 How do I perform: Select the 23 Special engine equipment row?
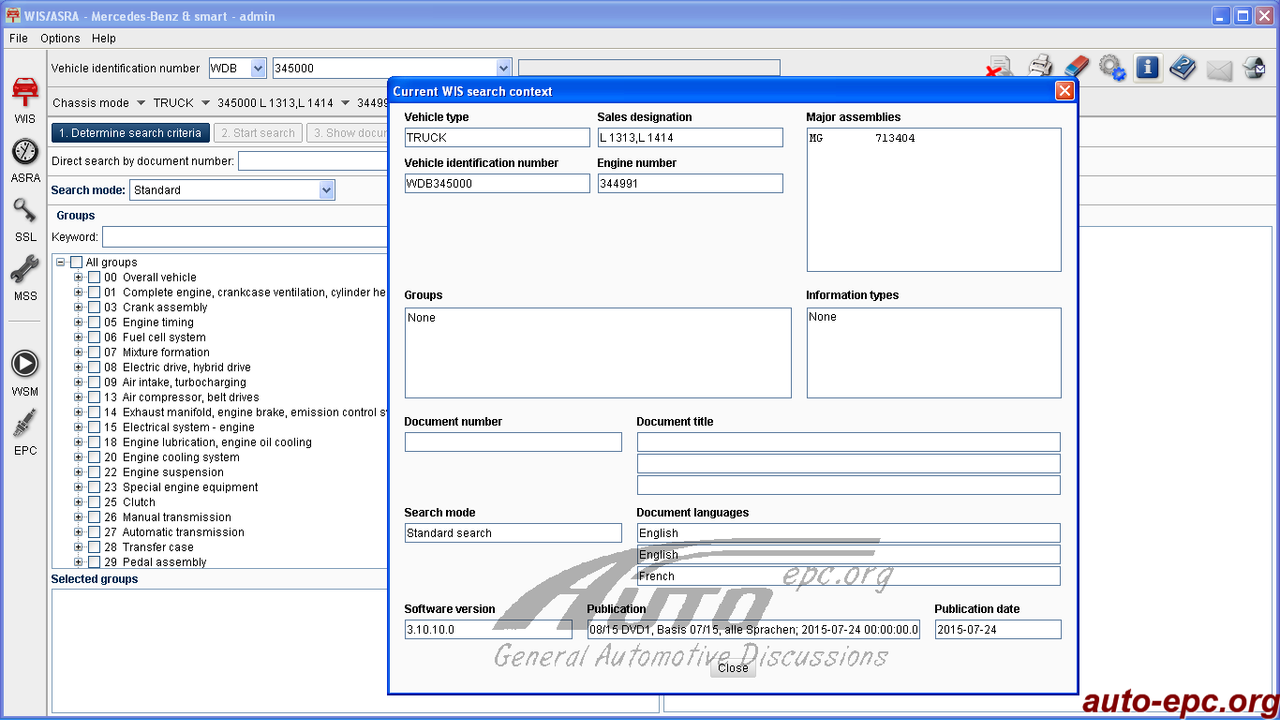click(x=181, y=487)
